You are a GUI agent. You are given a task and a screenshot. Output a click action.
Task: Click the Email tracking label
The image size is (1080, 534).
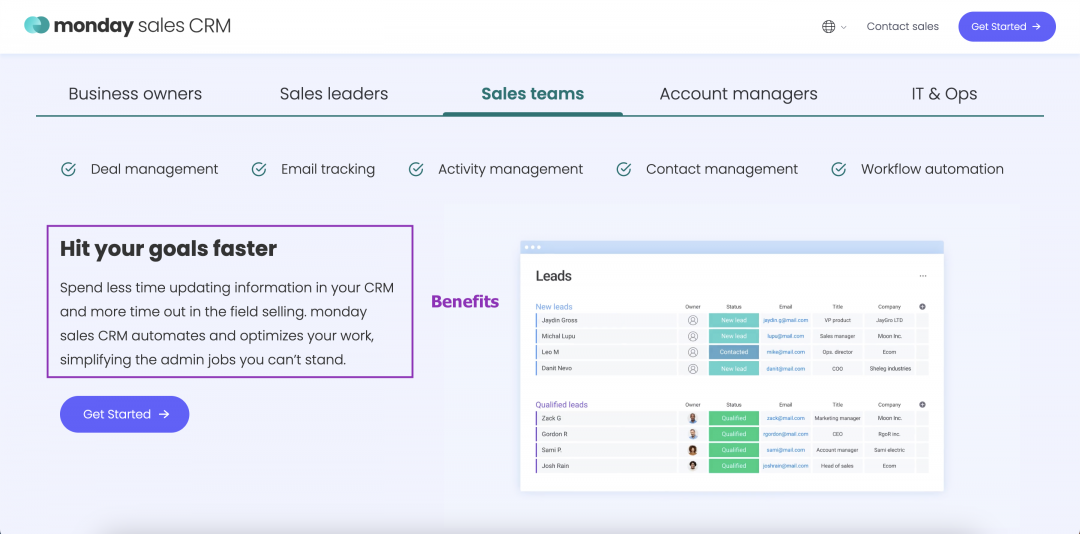(328, 169)
